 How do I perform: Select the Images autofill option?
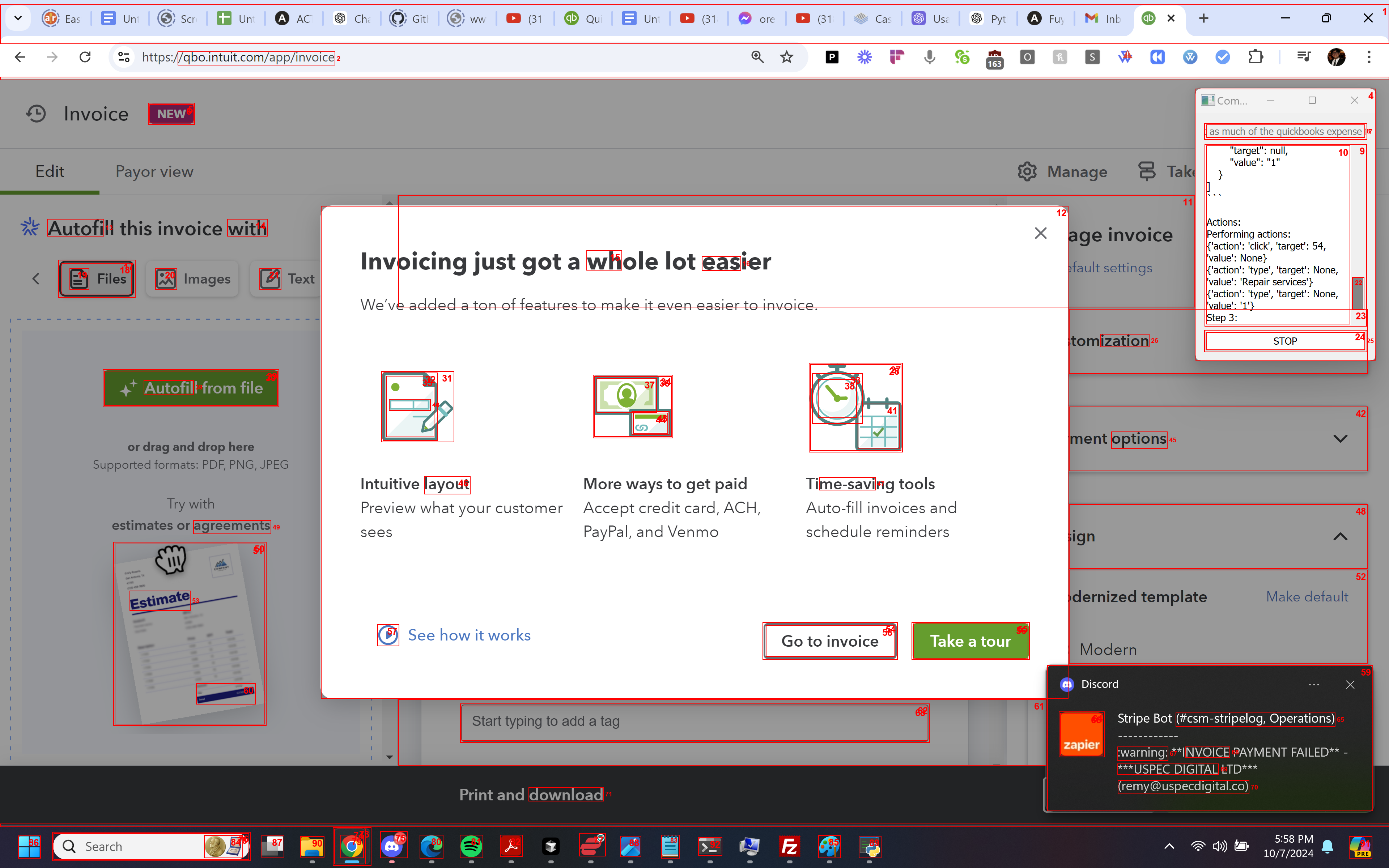[x=192, y=279]
